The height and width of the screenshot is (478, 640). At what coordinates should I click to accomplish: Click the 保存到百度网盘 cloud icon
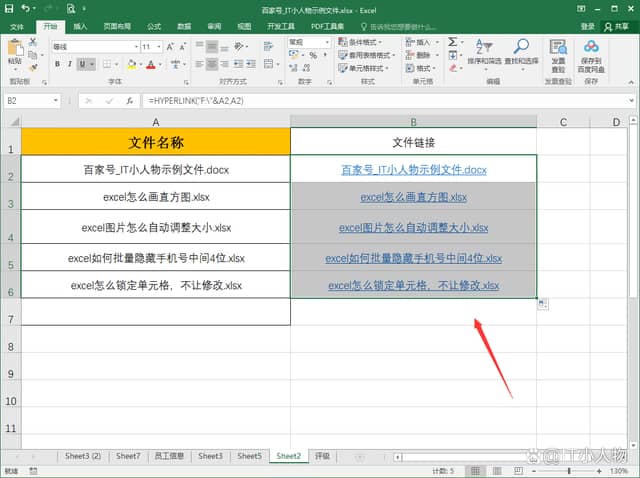click(x=591, y=52)
